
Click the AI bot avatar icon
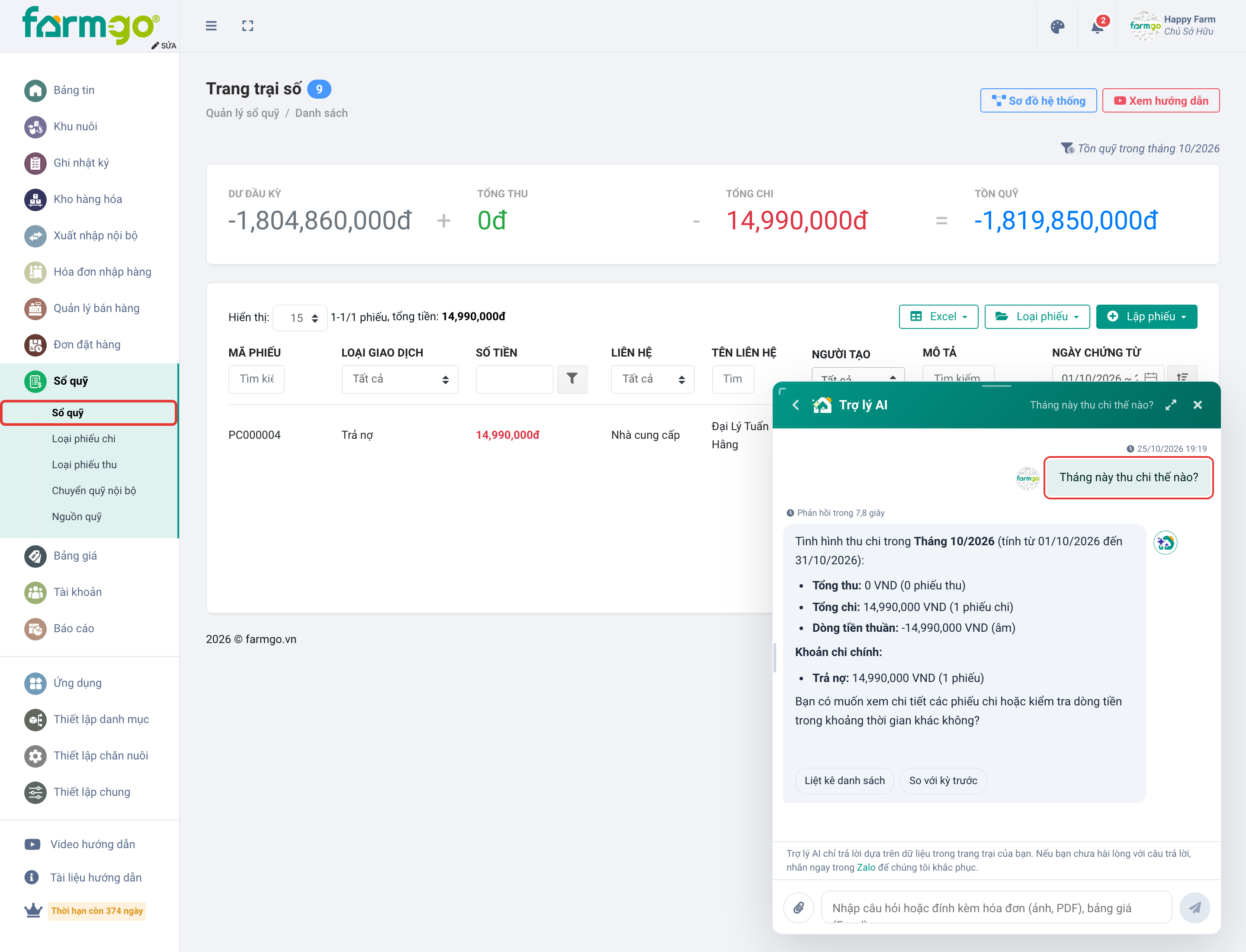[x=1166, y=542]
